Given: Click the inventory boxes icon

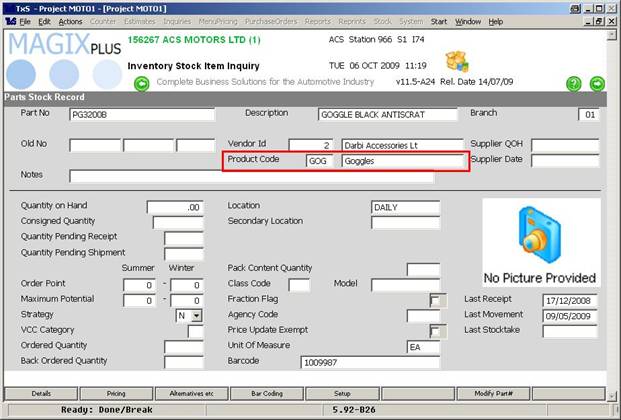Looking at the screenshot, I should coord(457,61).
